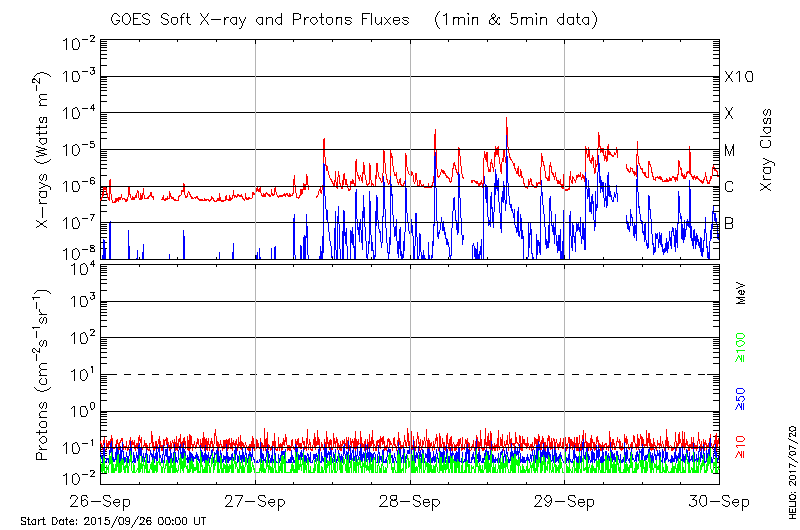Click the 30-Sep date label
The height and width of the screenshot is (530, 800).
pyautogui.click(x=719, y=500)
